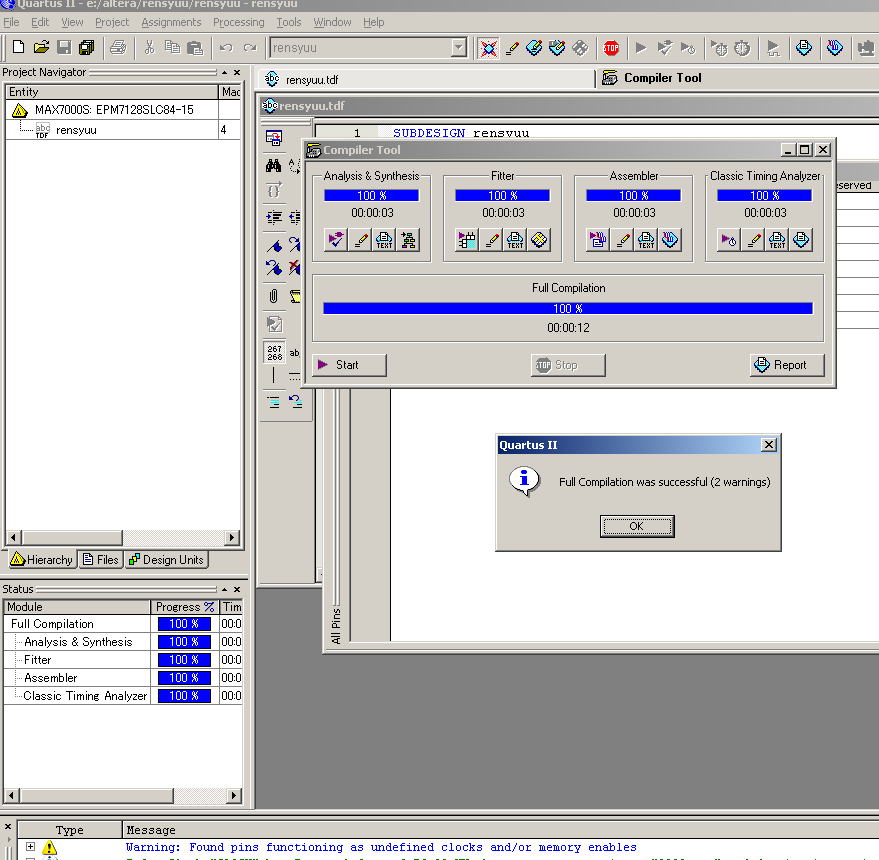This screenshot has width=879, height=860.
Task: Expand the warning message tree node
Action: 31,847
